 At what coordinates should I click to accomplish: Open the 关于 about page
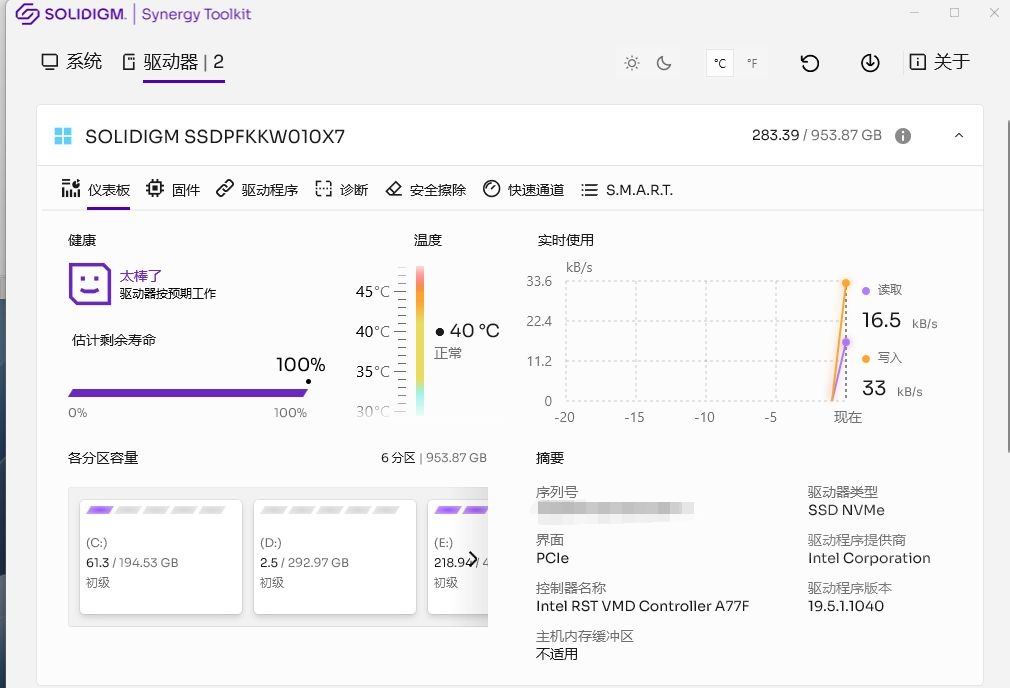[x=940, y=62]
